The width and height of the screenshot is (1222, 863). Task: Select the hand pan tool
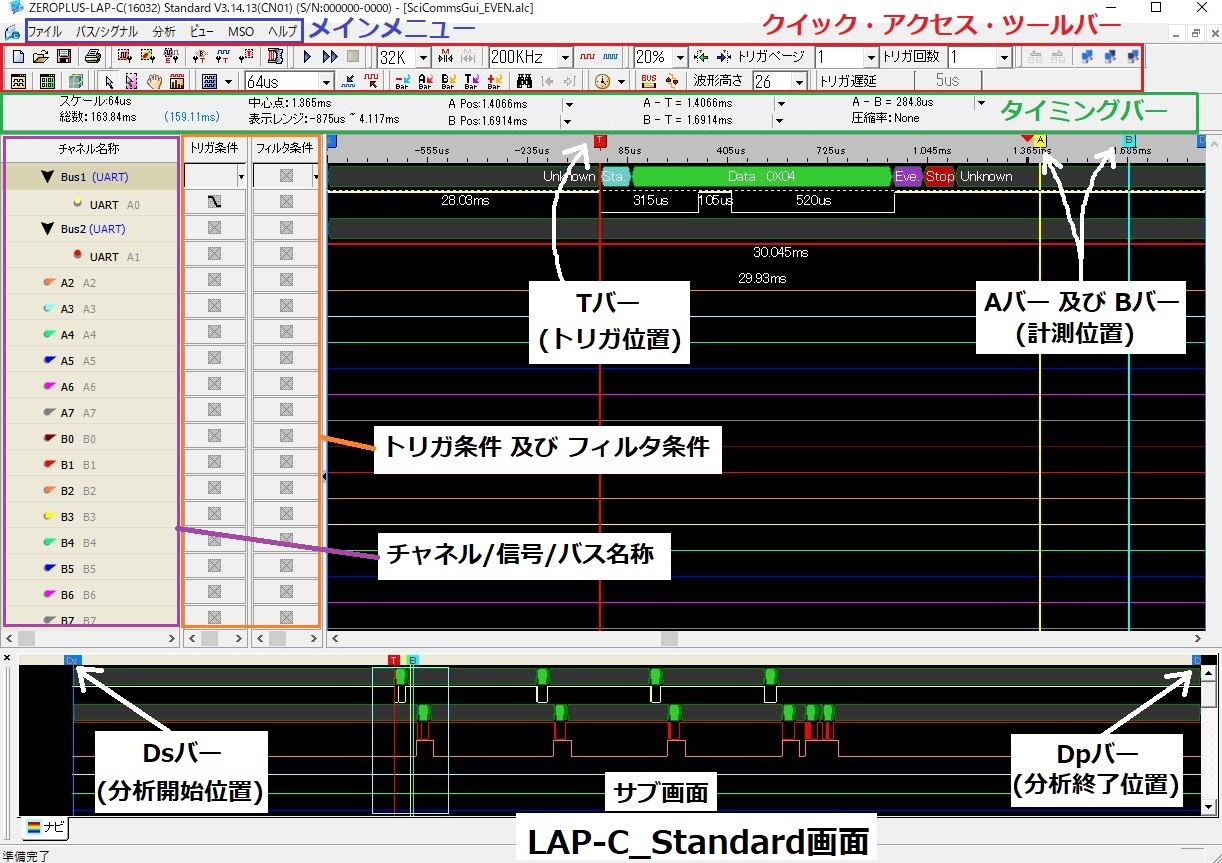point(154,82)
